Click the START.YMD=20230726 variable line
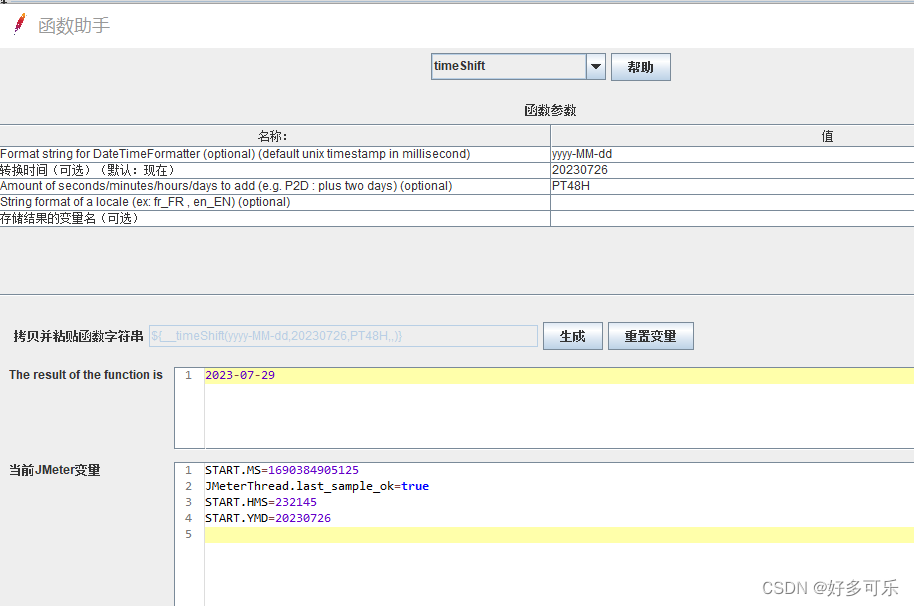The image size is (914, 606). [268, 518]
